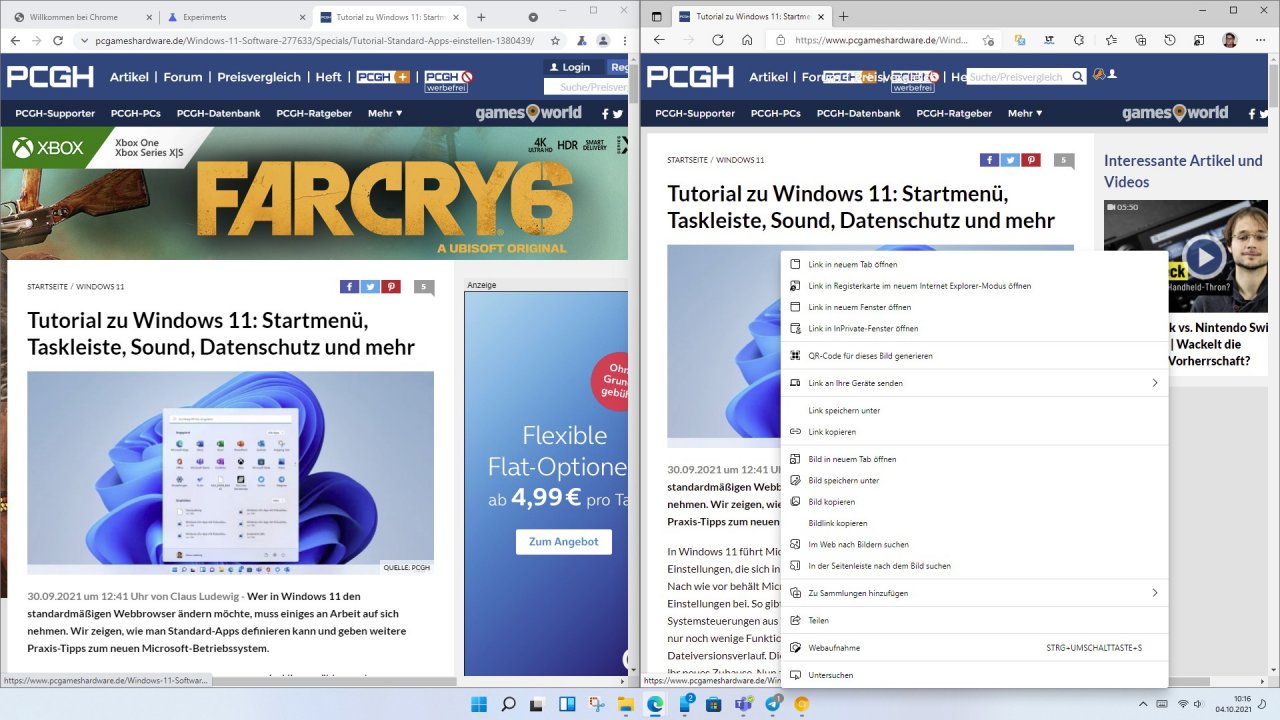The image size is (1280, 720).
Task: Click the Far Cry 6 banner ad
Action: pyautogui.click(x=314, y=193)
